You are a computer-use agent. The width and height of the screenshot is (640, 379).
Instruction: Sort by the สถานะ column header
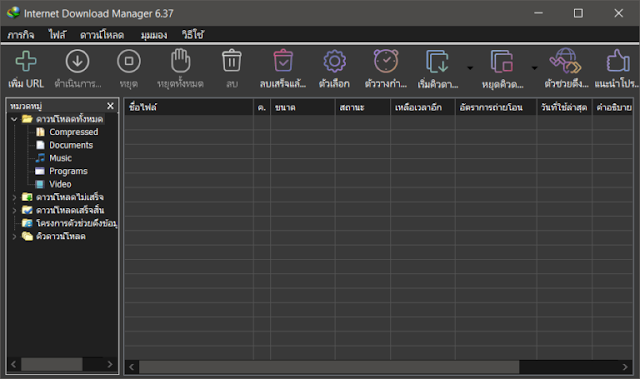[x=363, y=107]
